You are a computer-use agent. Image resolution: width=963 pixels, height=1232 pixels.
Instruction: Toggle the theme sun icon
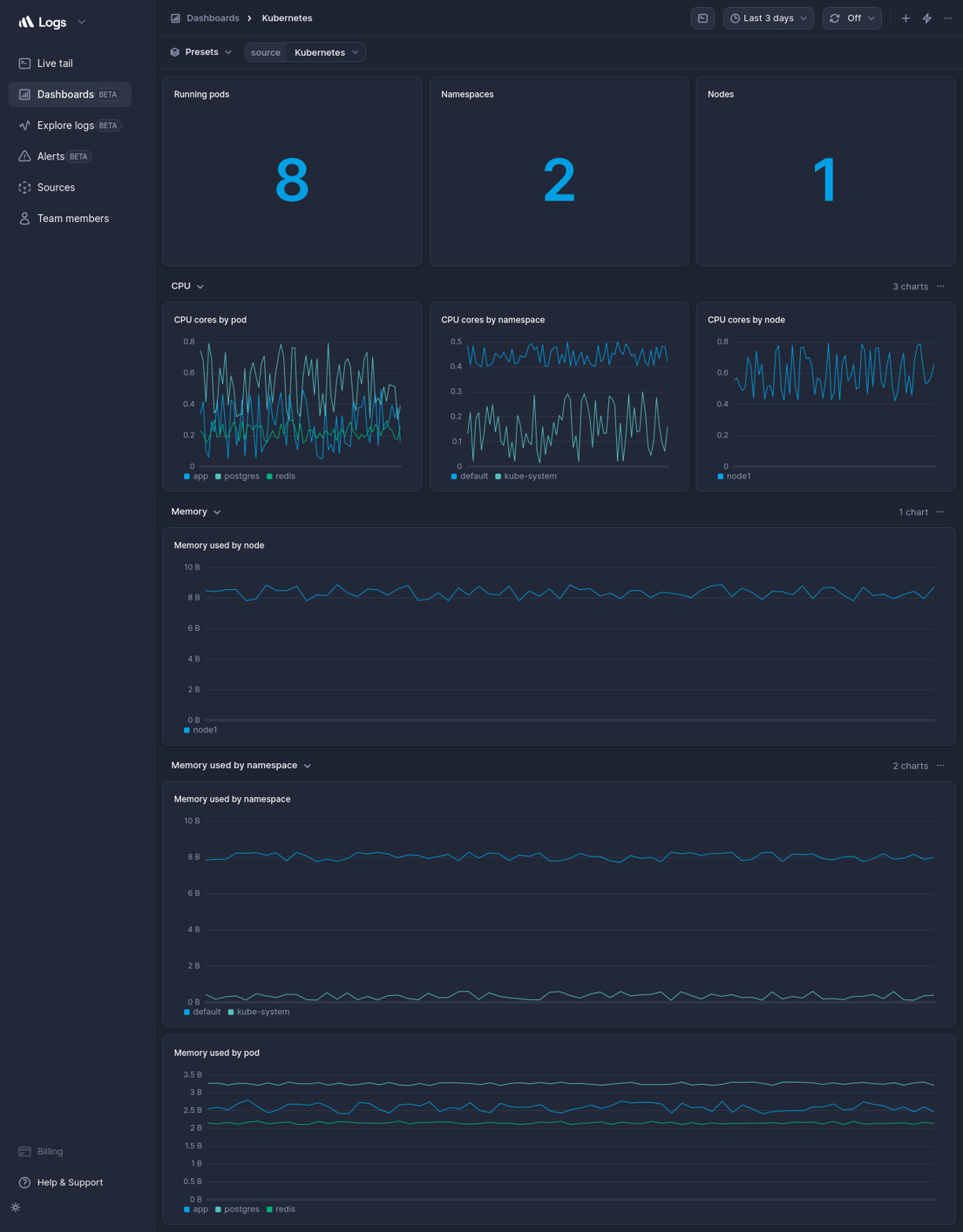pos(16,1208)
